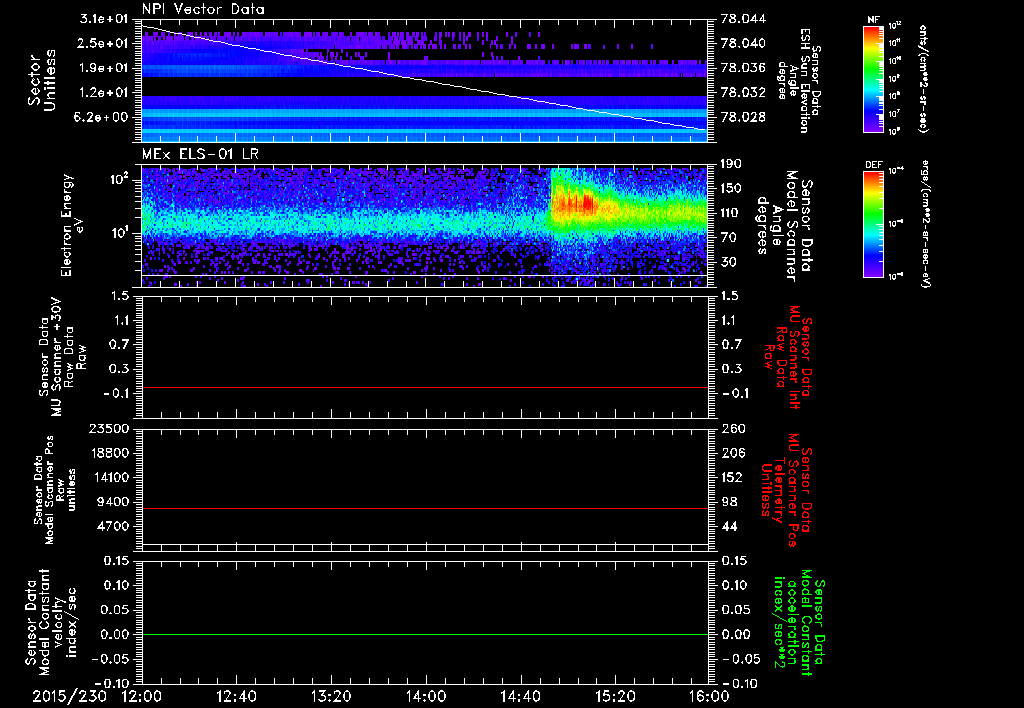Click the 150 scanner angle tick value

[x=732, y=188]
